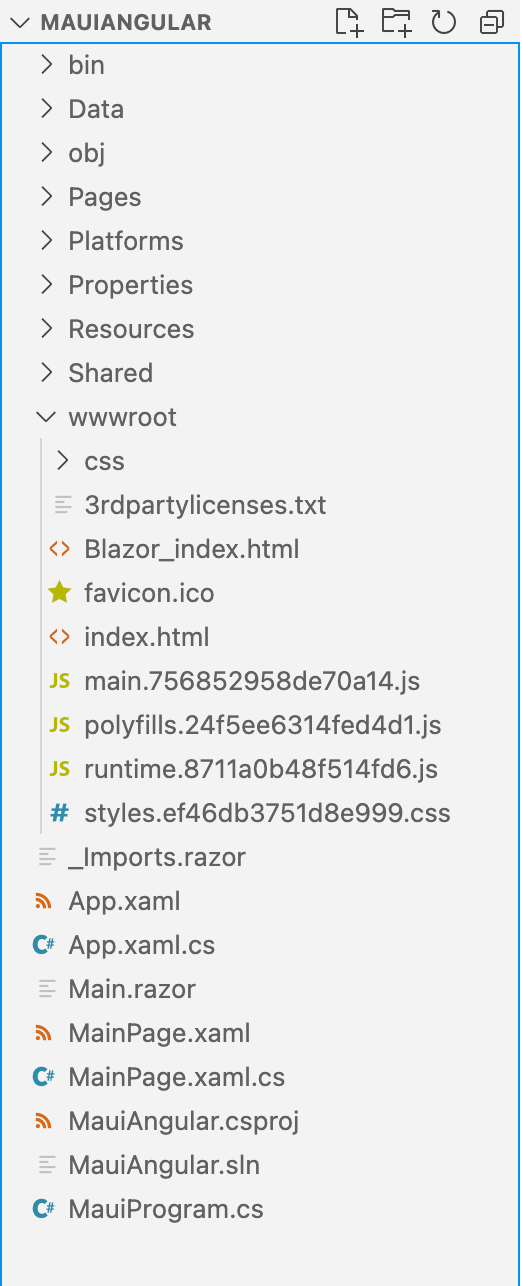Screen dimensions: 522x1286
Task: Collapse the MAUIANGULAR section header
Action: (x=22, y=22)
